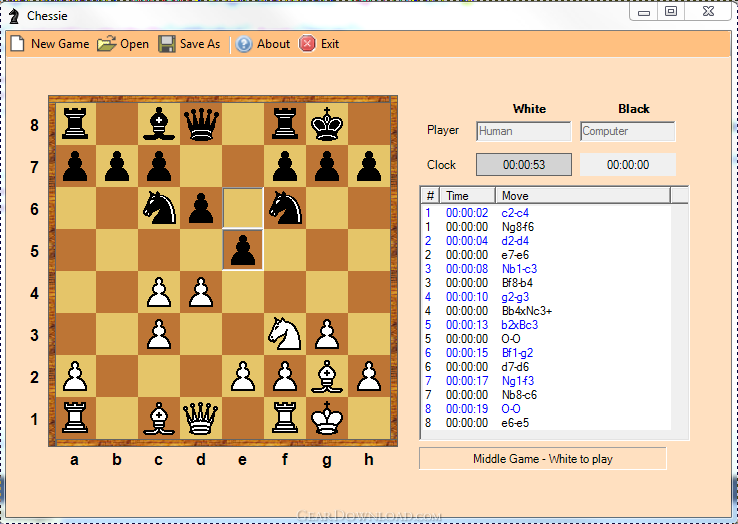Select the Bf8-b4 move row
This screenshot has height=524, width=738.
[546, 283]
